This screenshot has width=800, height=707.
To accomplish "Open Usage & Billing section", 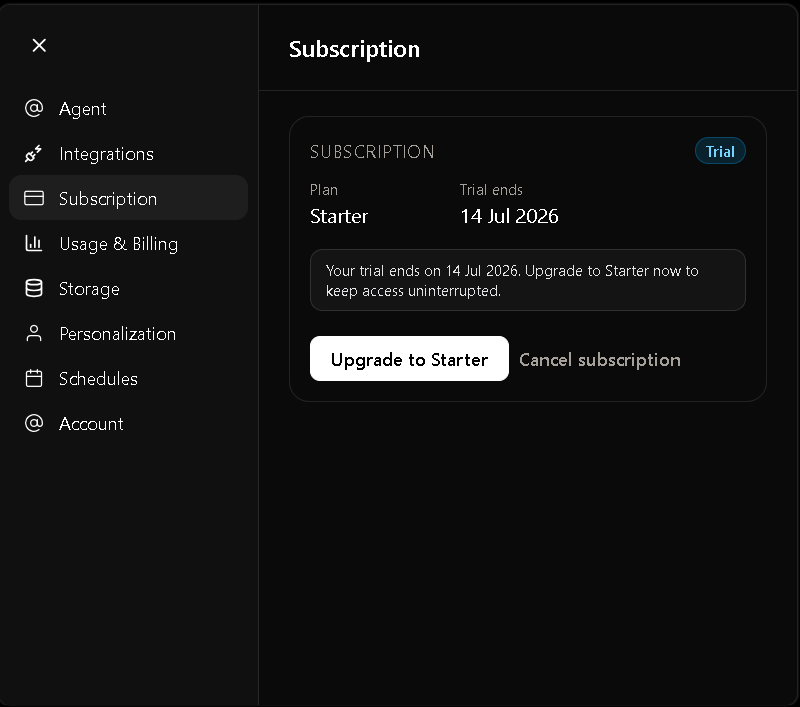I will [129, 243].
